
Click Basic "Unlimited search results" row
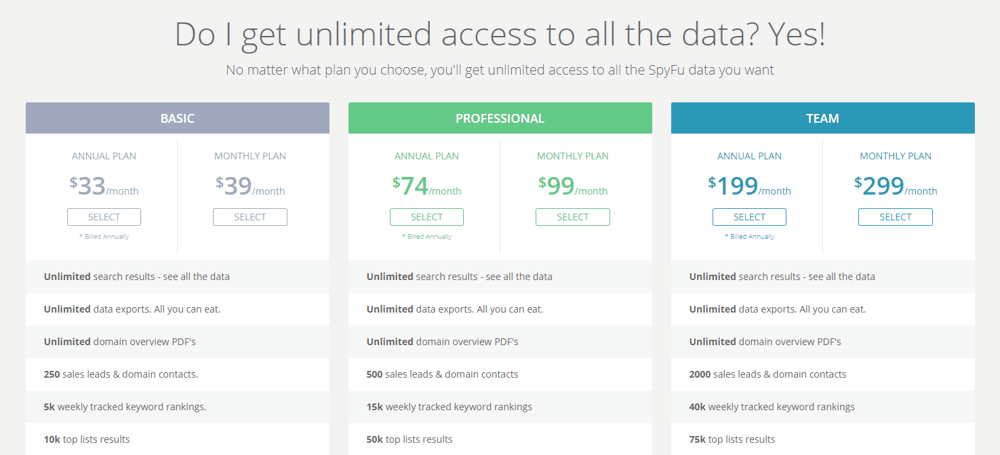click(x=177, y=277)
